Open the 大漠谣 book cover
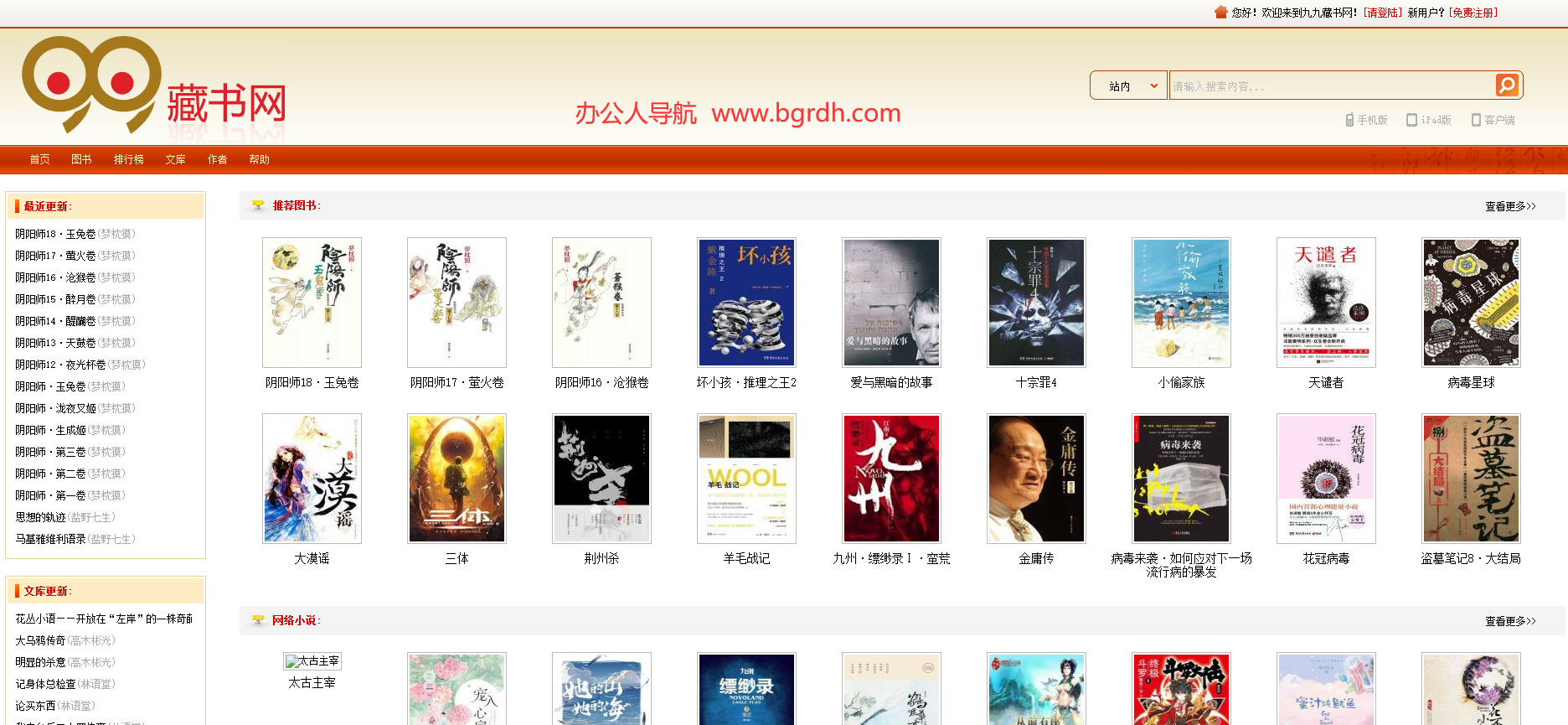1568x725 pixels. [312, 479]
